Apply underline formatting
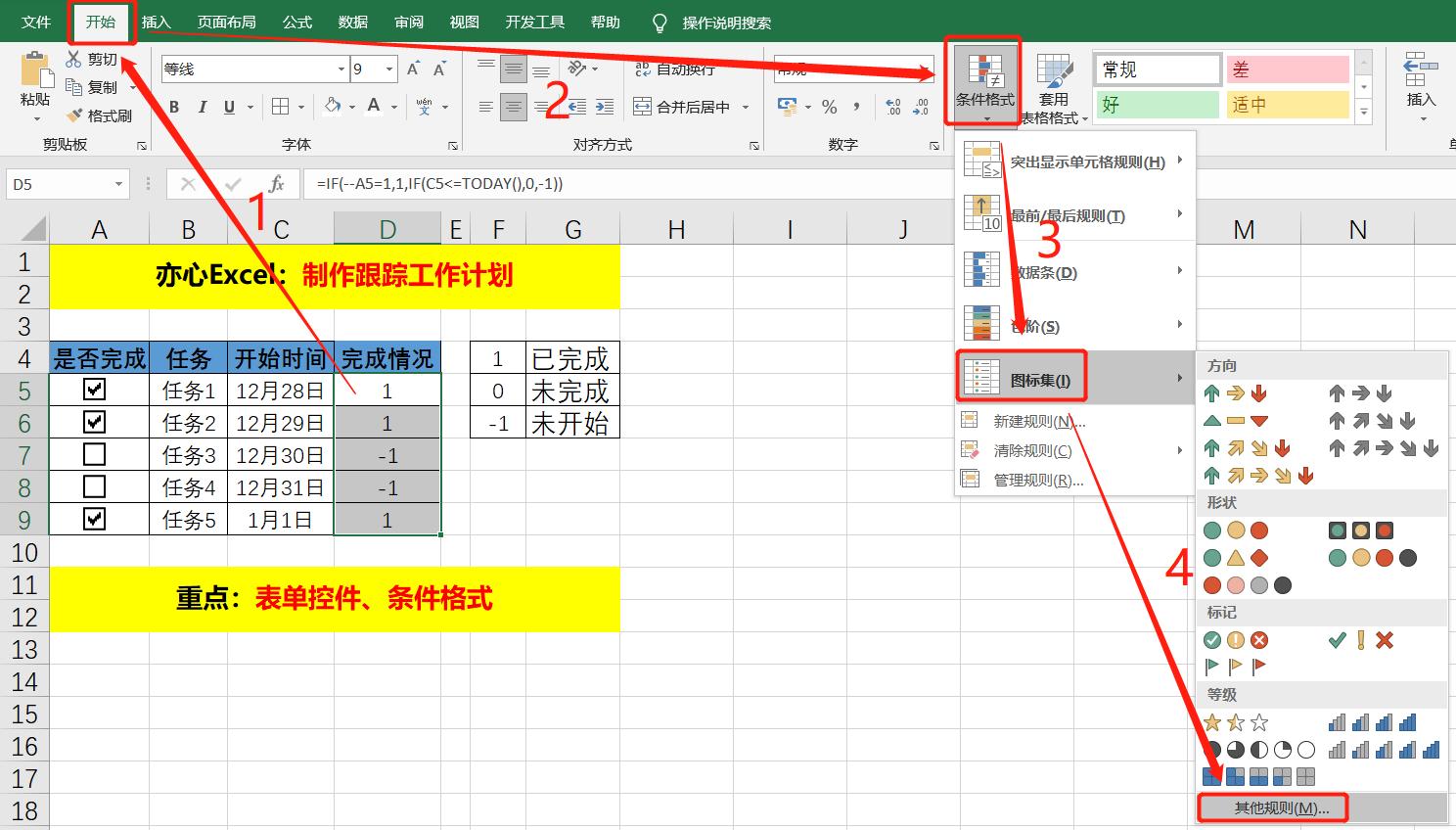Viewport: 1456px width, 830px height. tap(226, 106)
